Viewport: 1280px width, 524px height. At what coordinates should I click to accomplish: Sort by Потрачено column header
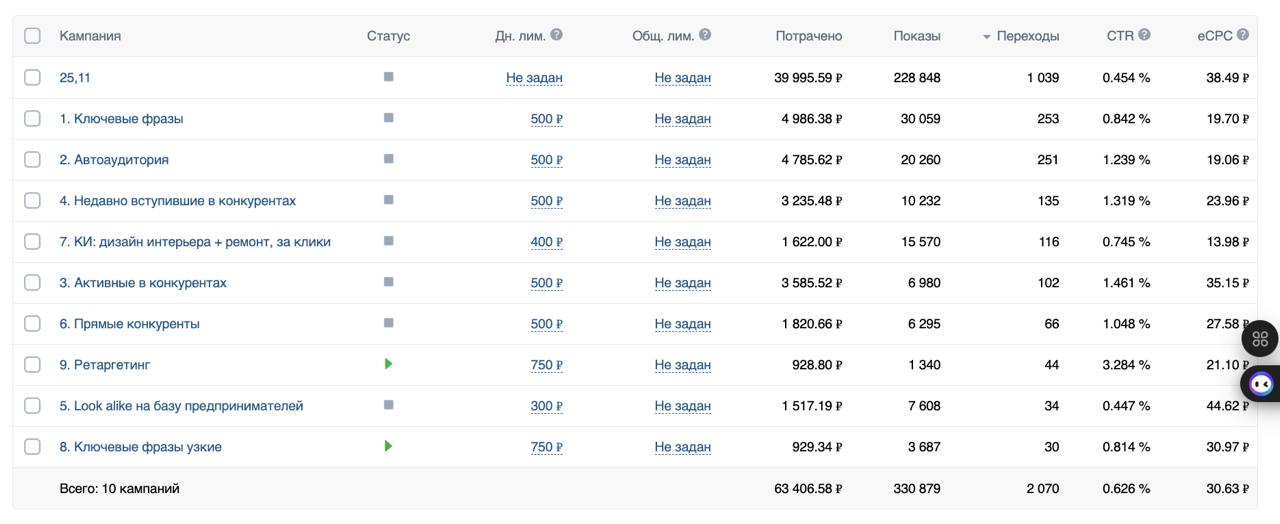[x=808, y=36]
